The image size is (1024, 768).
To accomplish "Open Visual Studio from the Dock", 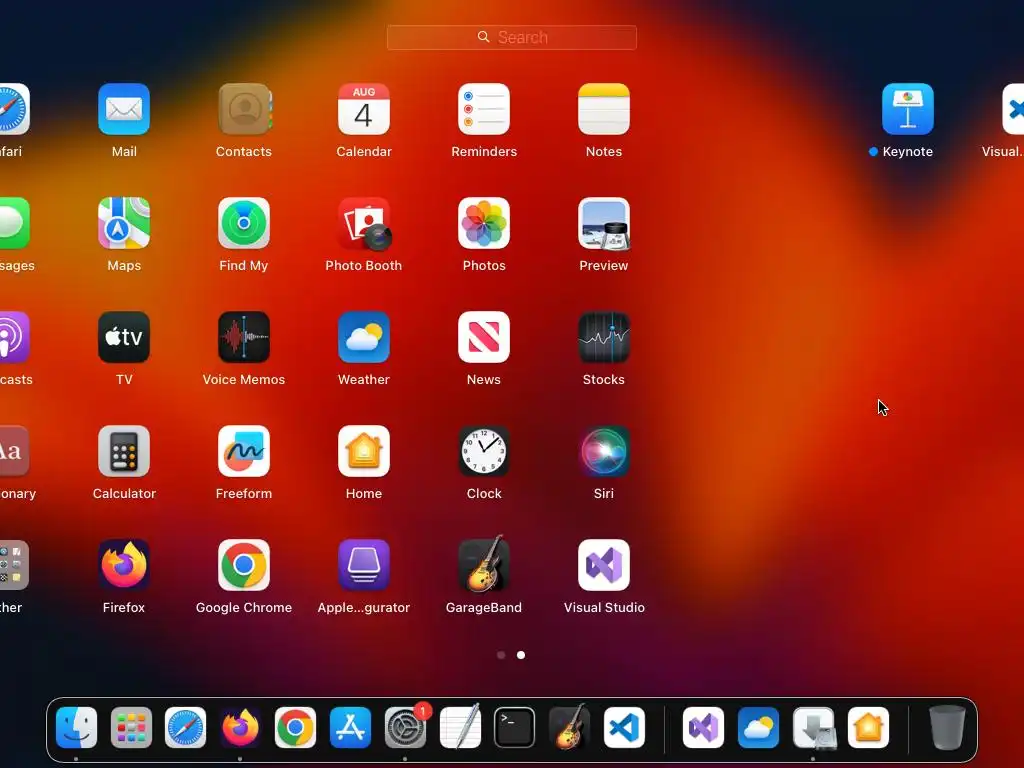I will click(x=703, y=728).
